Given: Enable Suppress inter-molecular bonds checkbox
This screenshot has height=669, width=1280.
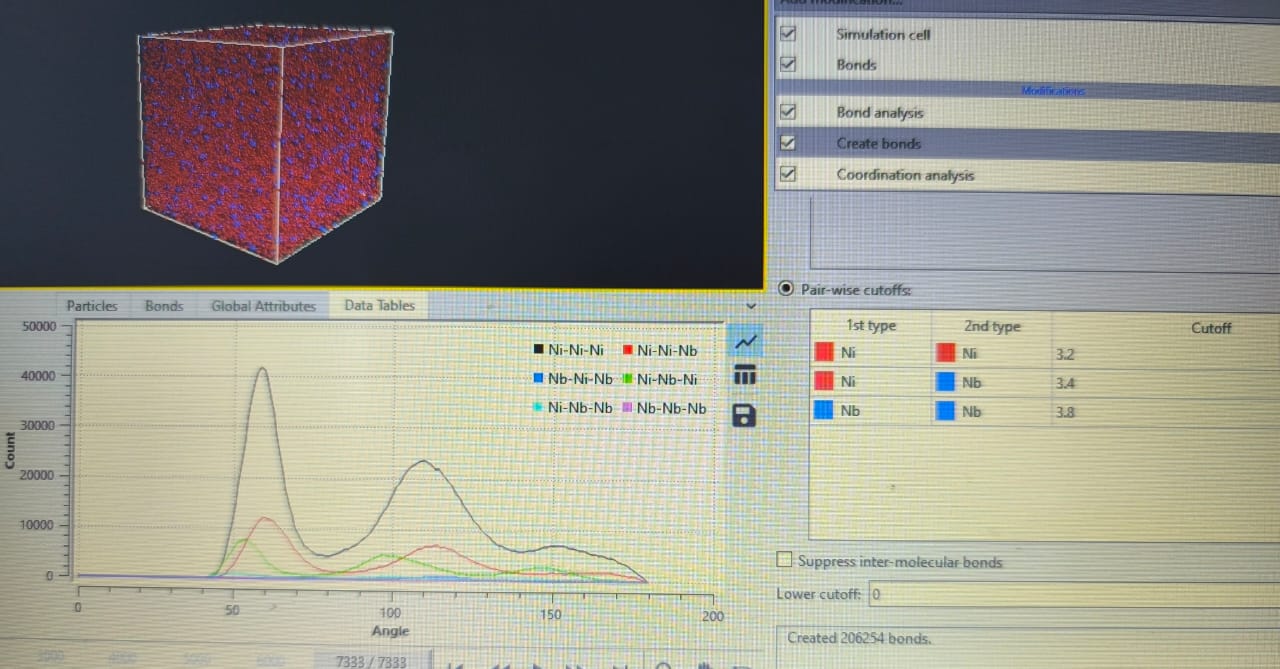Looking at the screenshot, I should (x=785, y=561).
